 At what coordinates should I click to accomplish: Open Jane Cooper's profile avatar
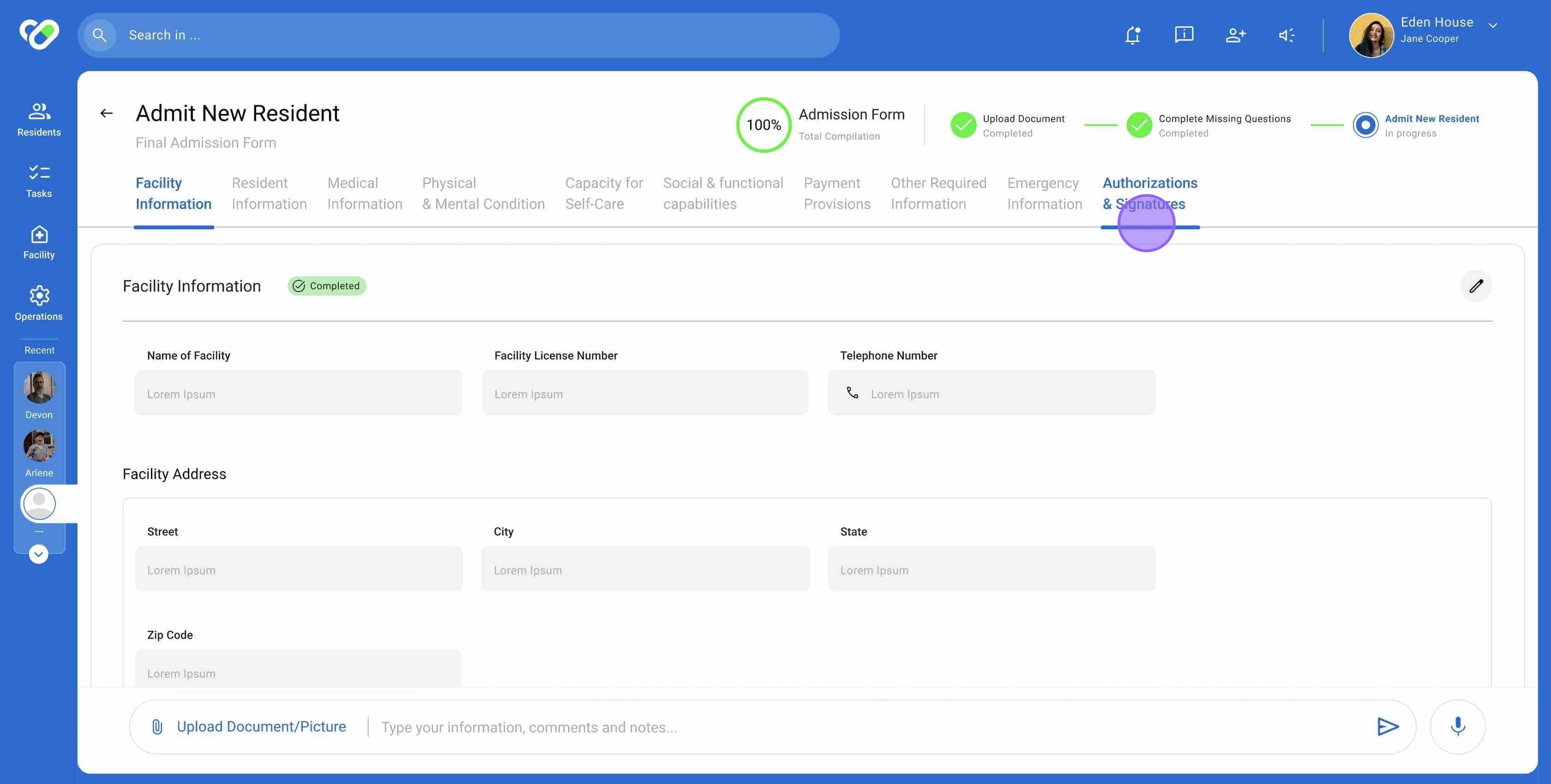tap(1371, 36)
